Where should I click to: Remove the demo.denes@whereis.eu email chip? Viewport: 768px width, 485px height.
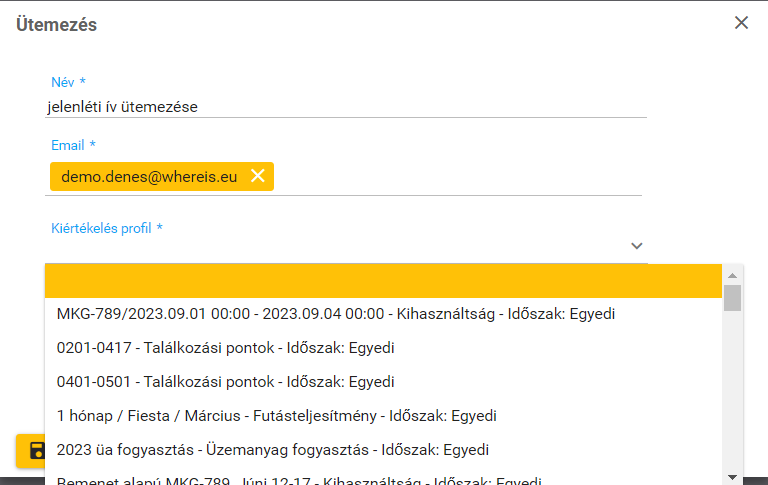pos(257,176)
